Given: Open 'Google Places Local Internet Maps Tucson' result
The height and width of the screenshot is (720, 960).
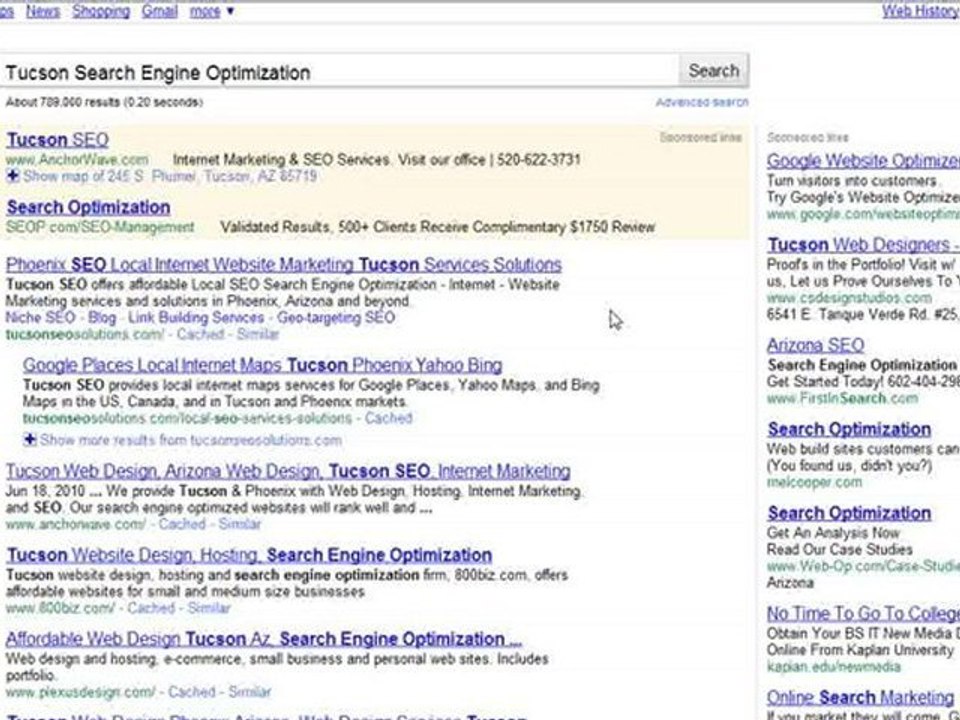Looking at the screenshot, I should [x=263, y=365].
